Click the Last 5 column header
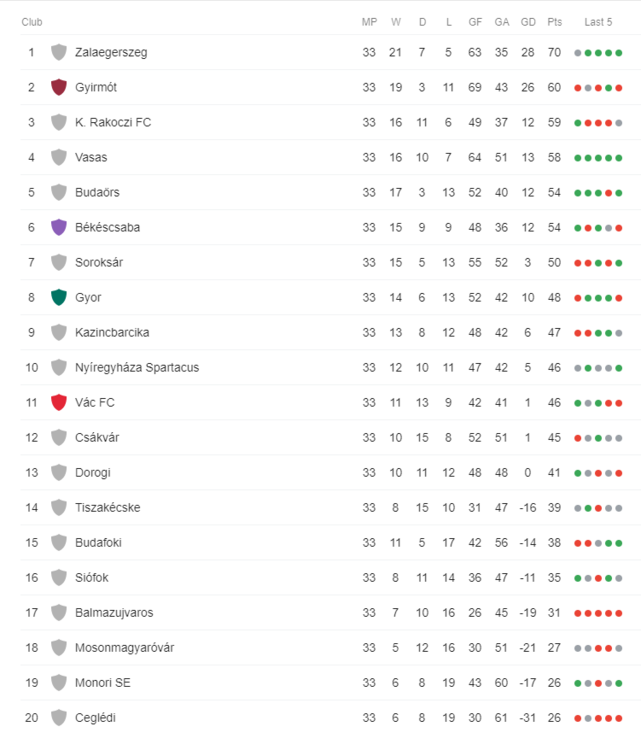This screenshot has width=641, height=750. point(598,21)
